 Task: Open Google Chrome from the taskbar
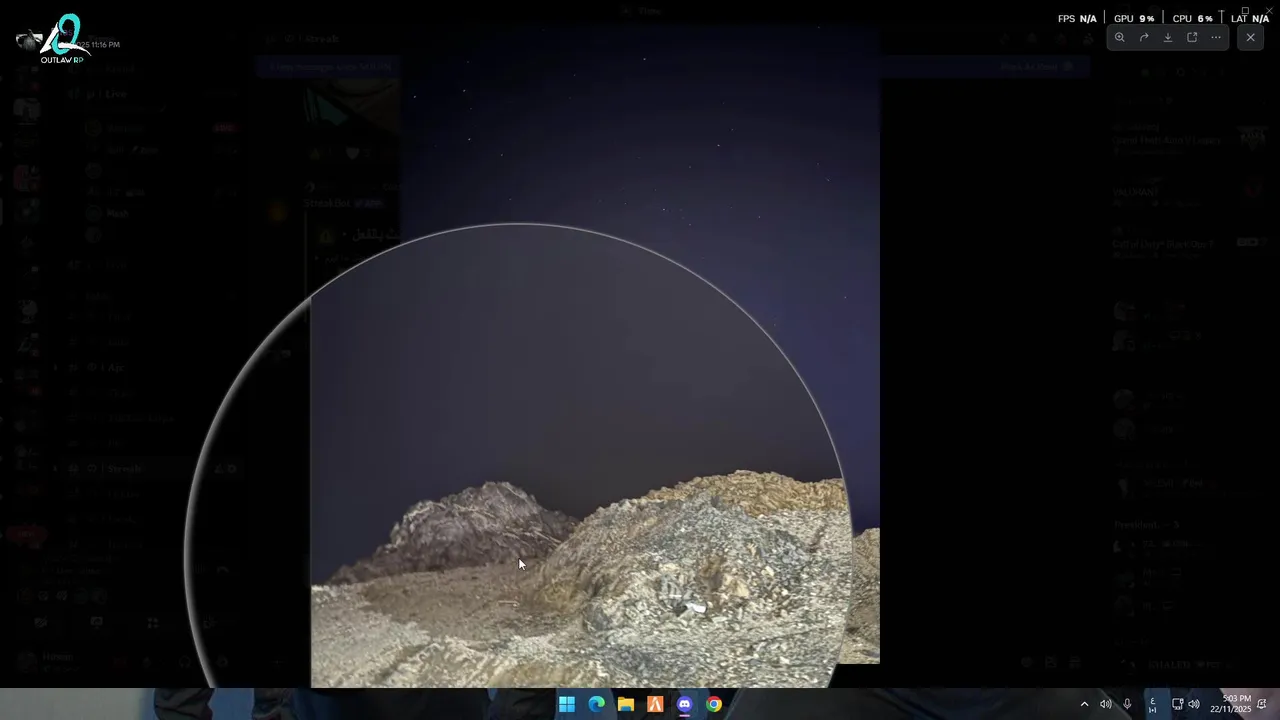714,704
